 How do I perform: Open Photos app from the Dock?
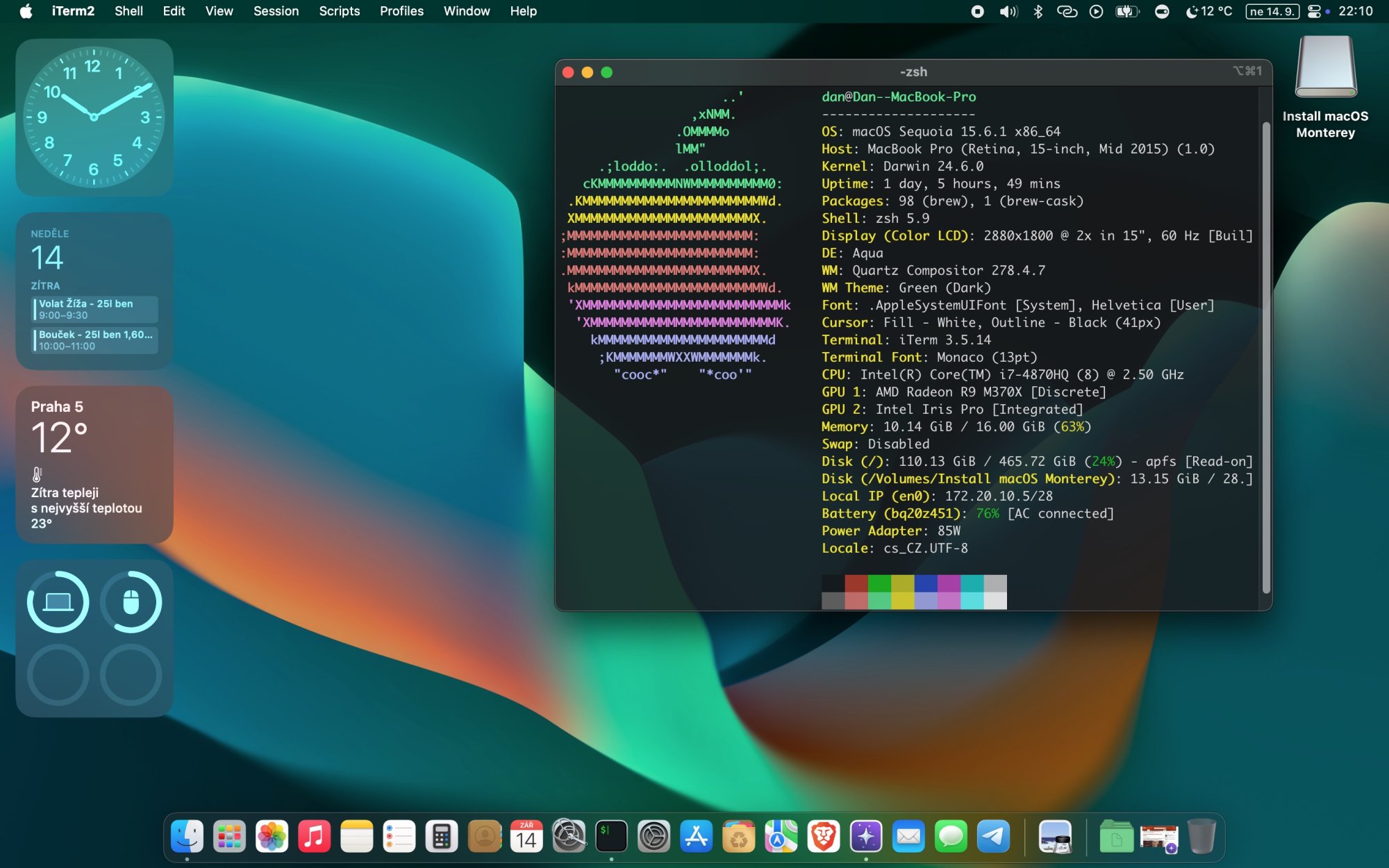coord(272,836)
